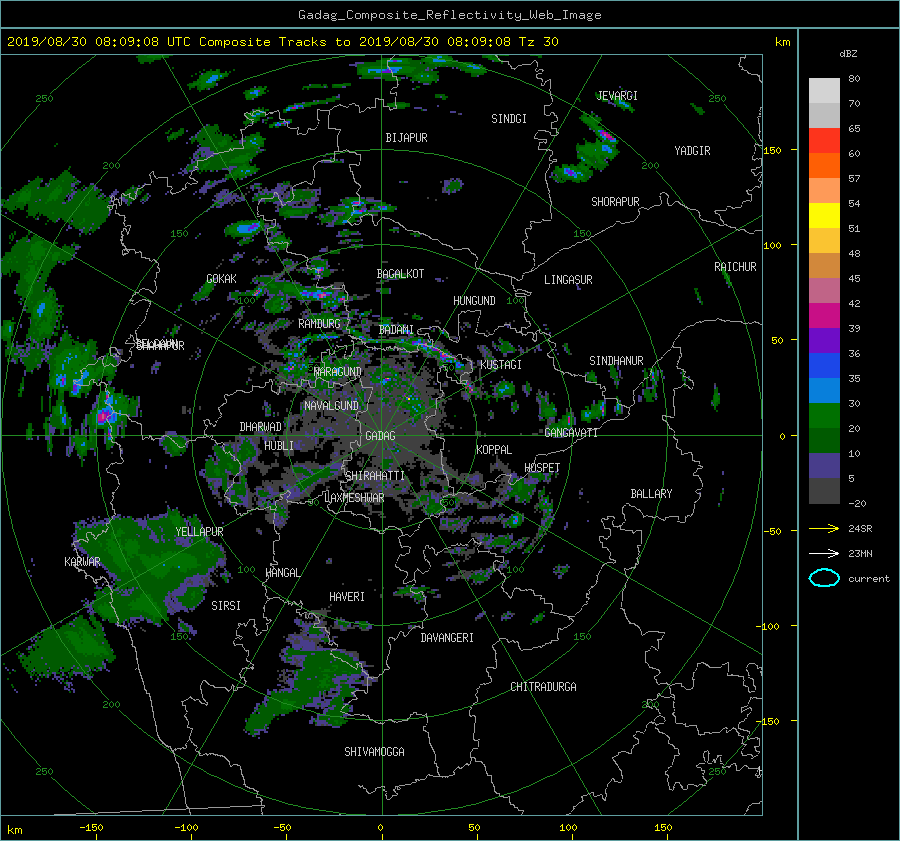
Task: Click the -20 value on the dBZ scale
Action: 857,503
